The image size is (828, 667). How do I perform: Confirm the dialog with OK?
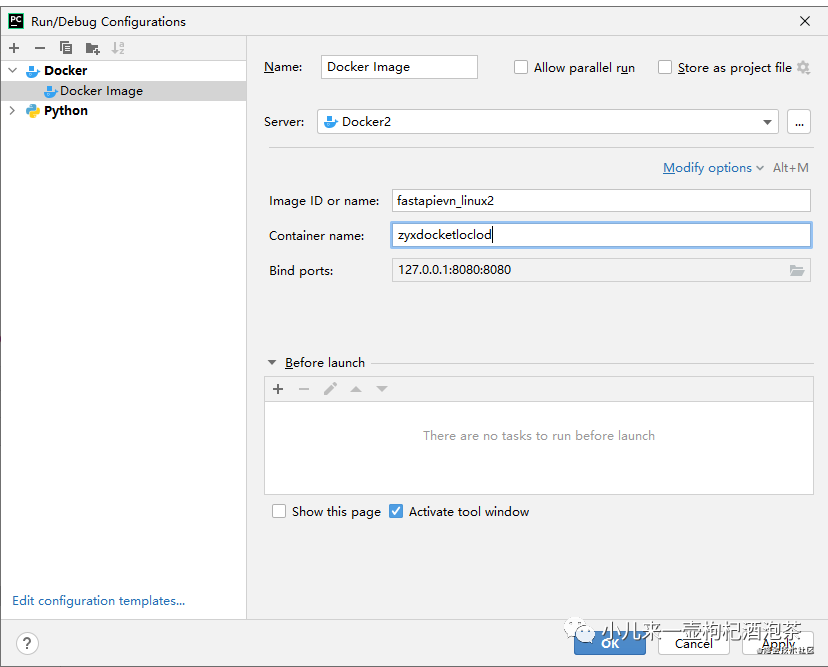click(x=610, y=643)
